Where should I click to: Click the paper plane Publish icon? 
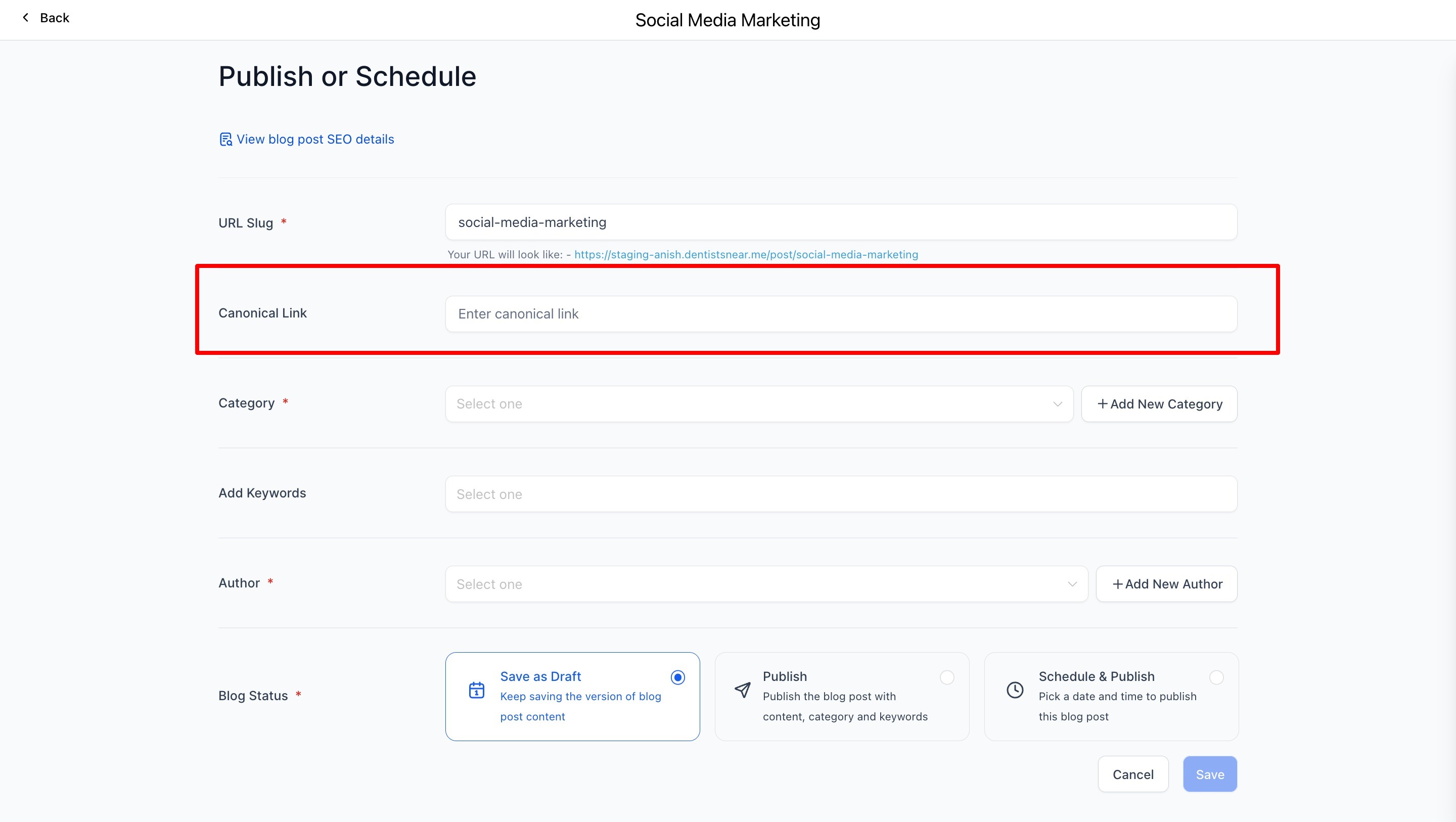pyautogui.click(x=742, y=690)
